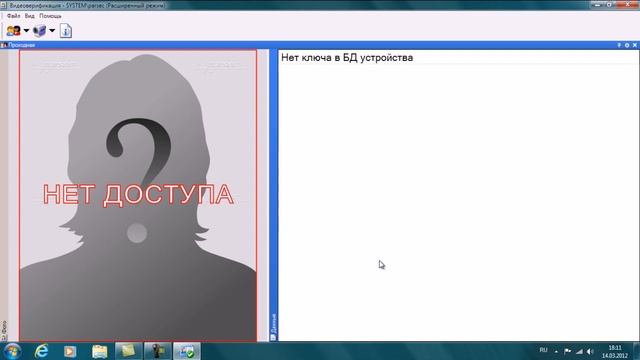Click the information document toolbar icon
The image size is (640, 360).
(x=66, y=31)
